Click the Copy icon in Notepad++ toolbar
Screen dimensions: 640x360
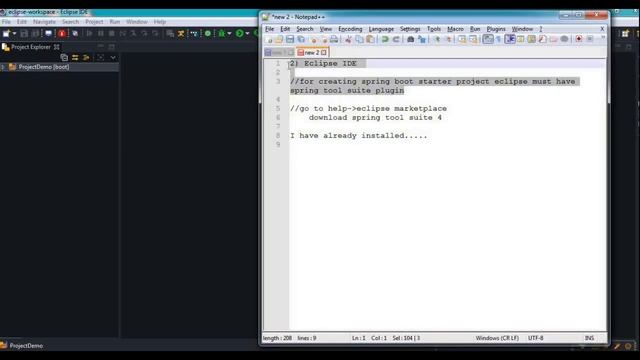click(359, 39)
